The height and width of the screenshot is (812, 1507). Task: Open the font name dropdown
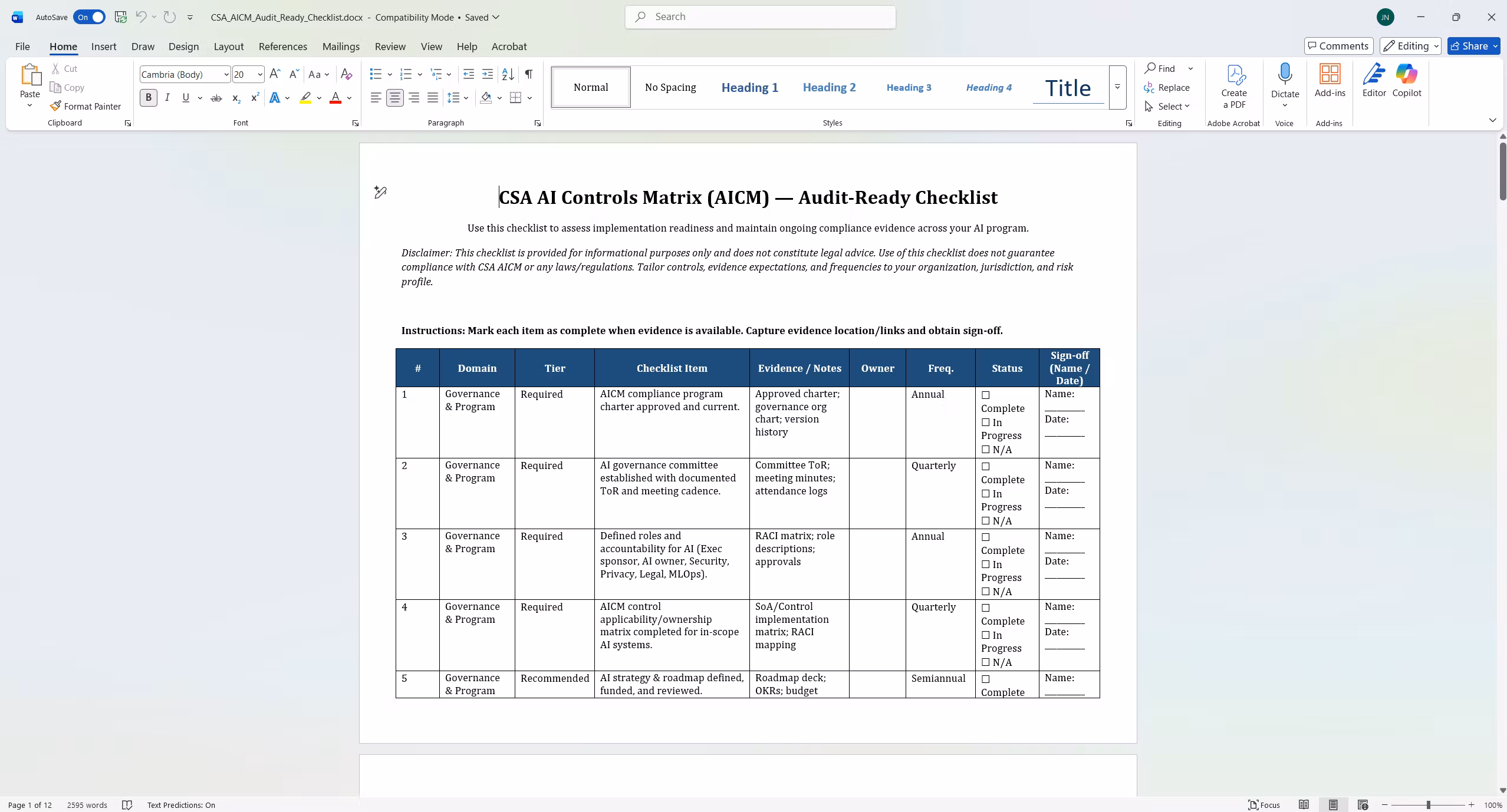[x=226, y=74]
